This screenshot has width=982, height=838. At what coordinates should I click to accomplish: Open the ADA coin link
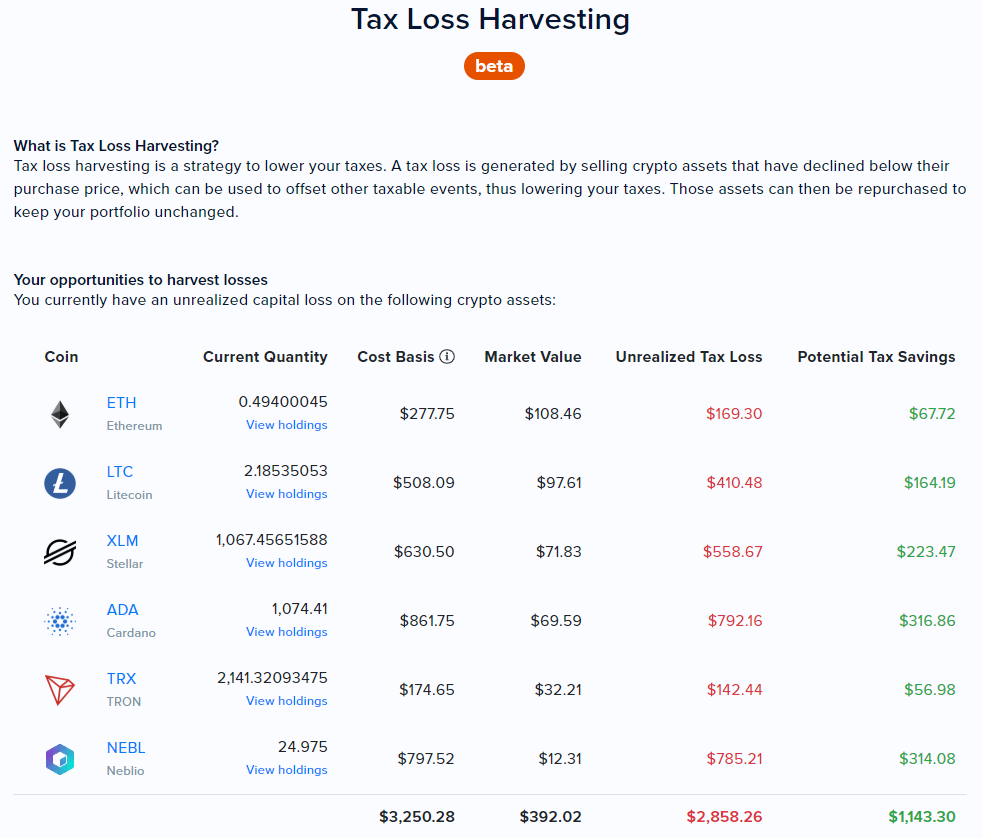click(x=122, y=609)
